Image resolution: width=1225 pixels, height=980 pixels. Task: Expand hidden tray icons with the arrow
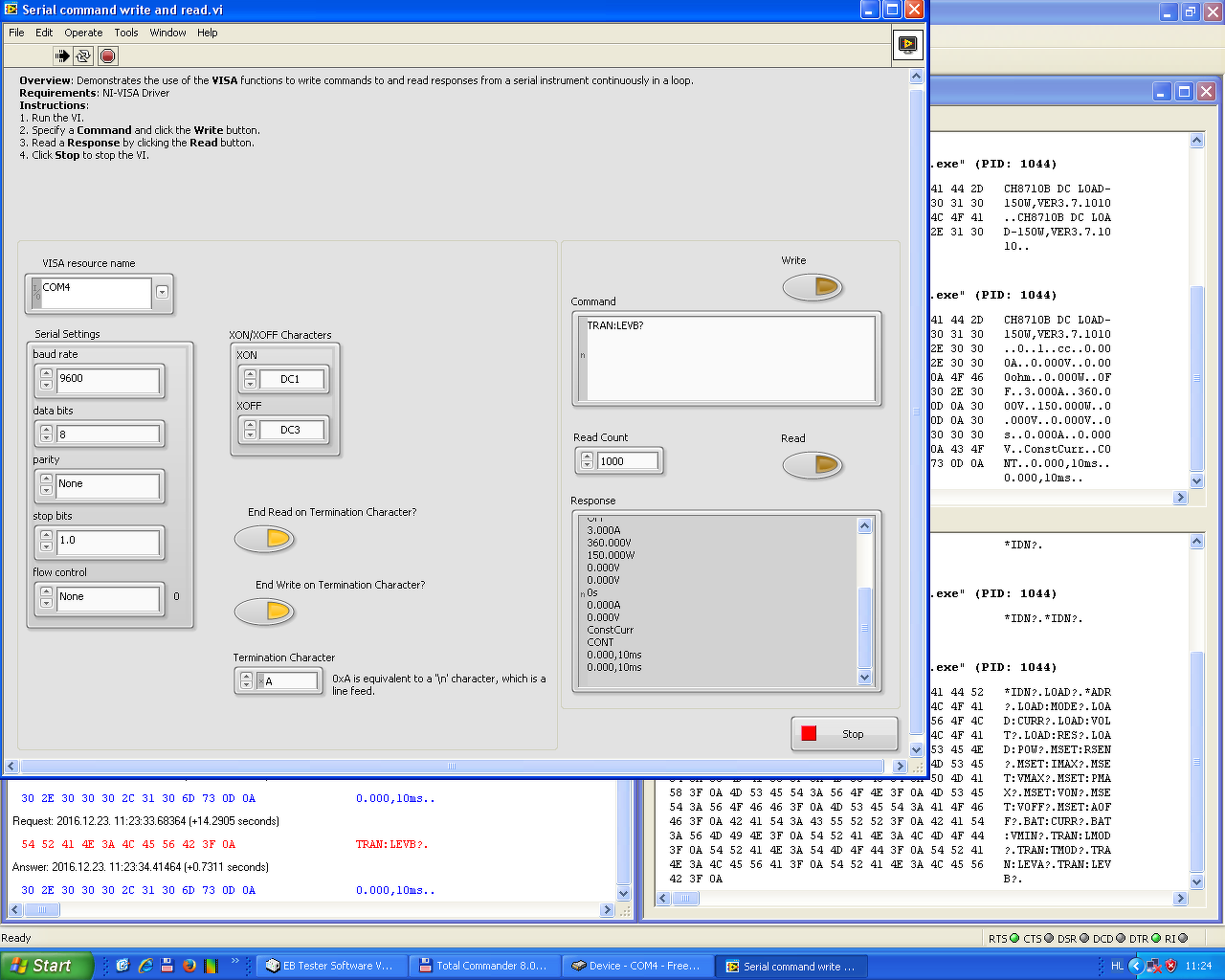coord(1136,966)
